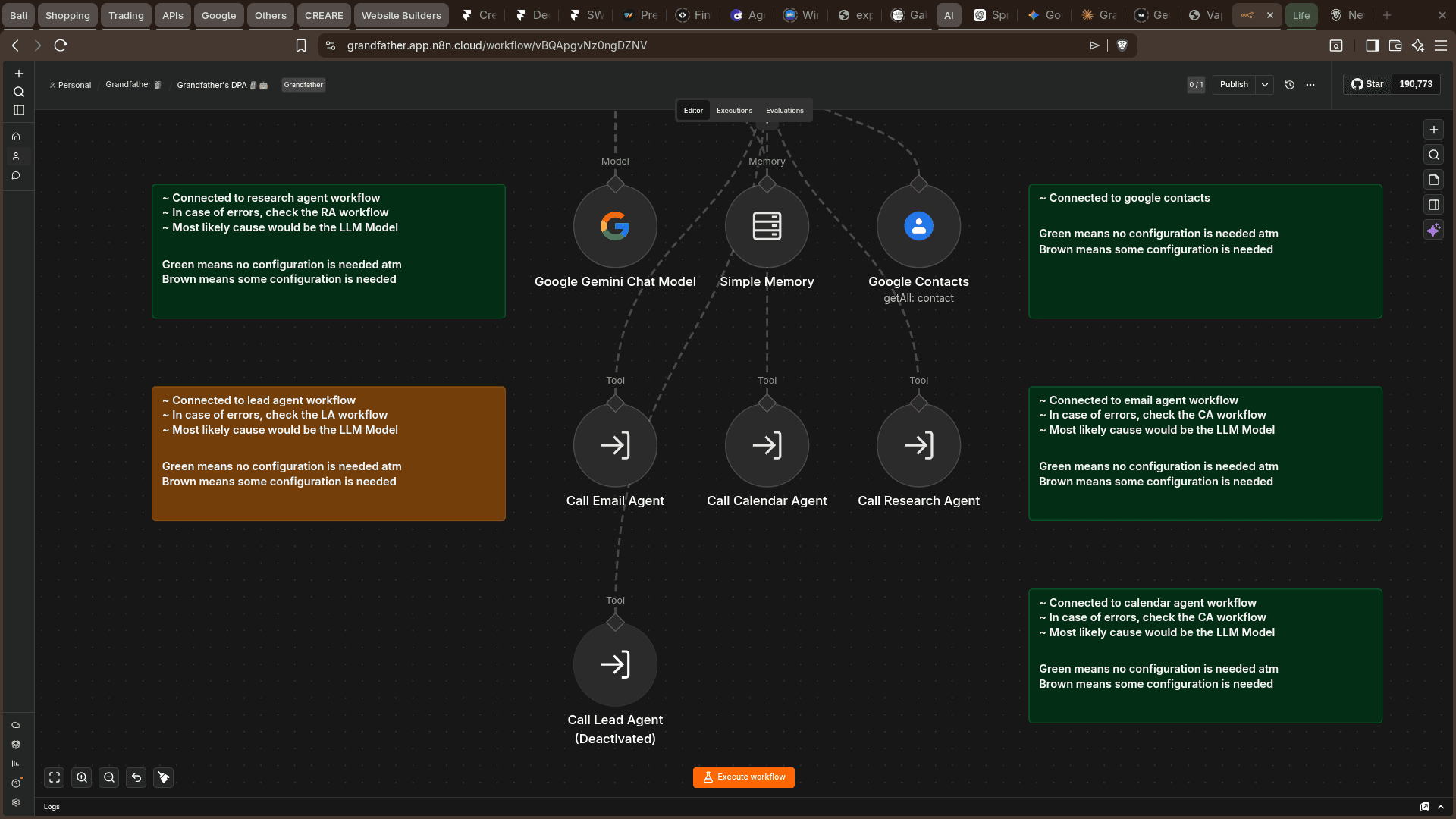1456x819 pixels.
Task: Open the sidebar chat bubble icon
Action: tap(16, 176)
